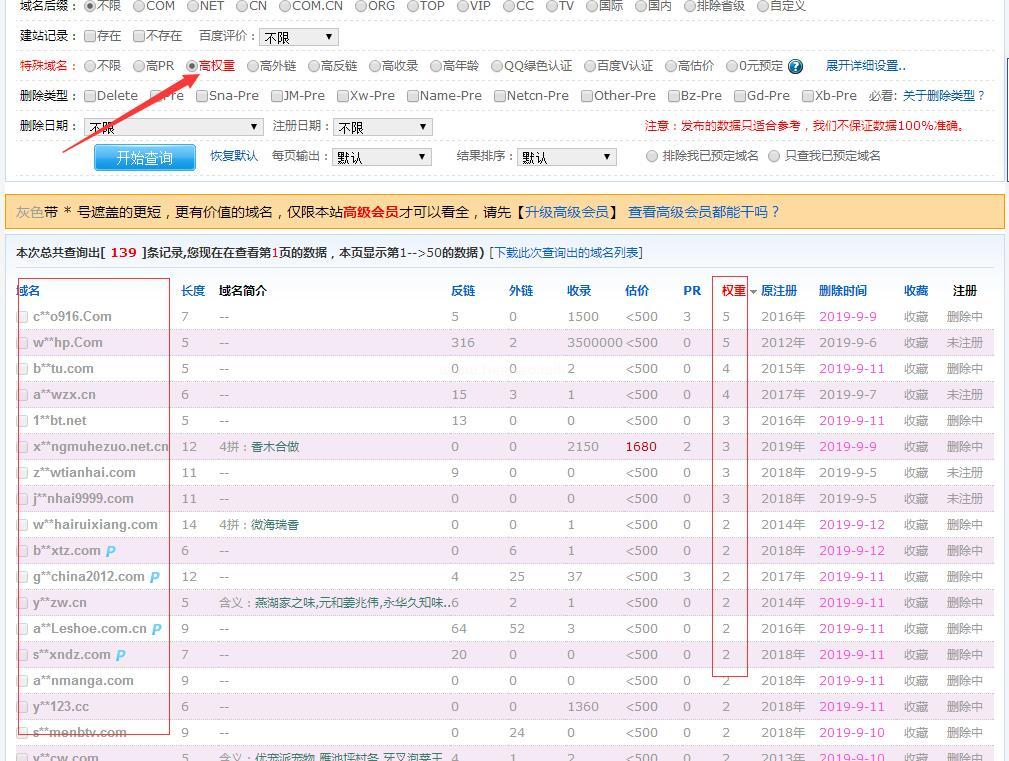Expand the 删除日期 dropdown
This screenshot has width=1009, height=761.
[174, 127]
